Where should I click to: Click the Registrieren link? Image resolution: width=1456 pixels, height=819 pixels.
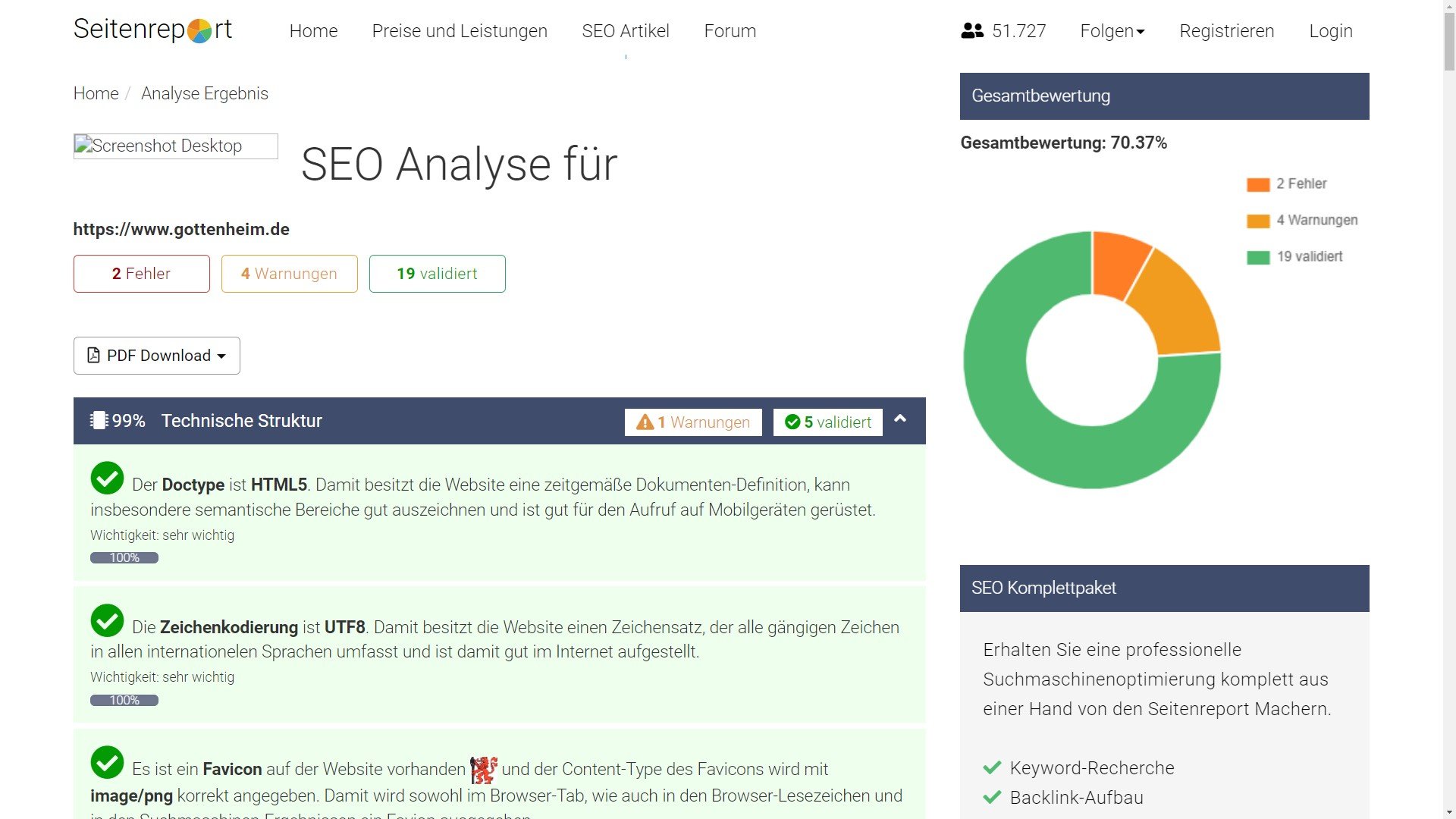[1226, 31]
